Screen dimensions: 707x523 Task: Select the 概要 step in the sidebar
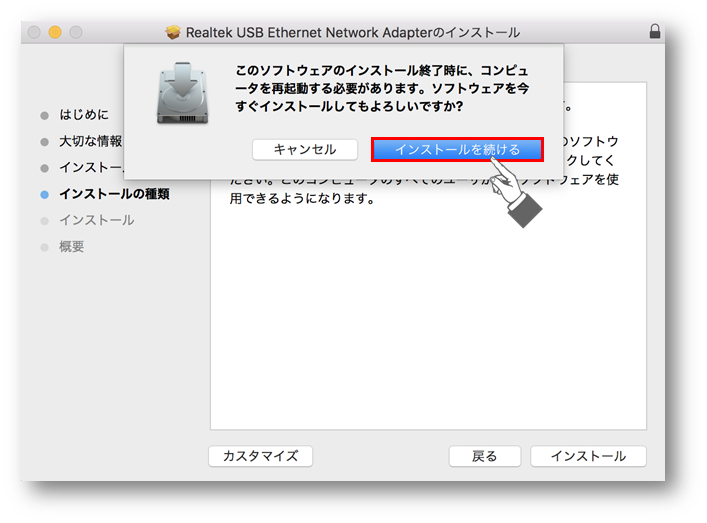point(72,247)
